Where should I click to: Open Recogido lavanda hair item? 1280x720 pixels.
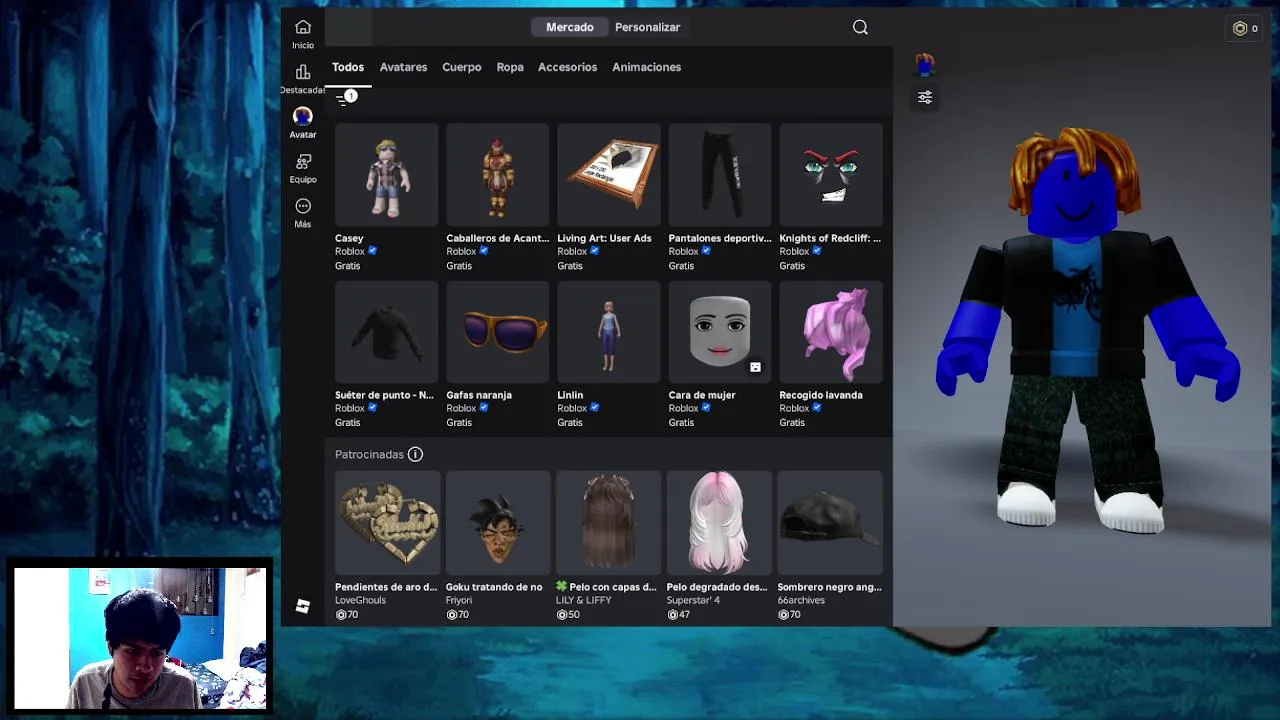pyautogui.click(x=831, y=333)
